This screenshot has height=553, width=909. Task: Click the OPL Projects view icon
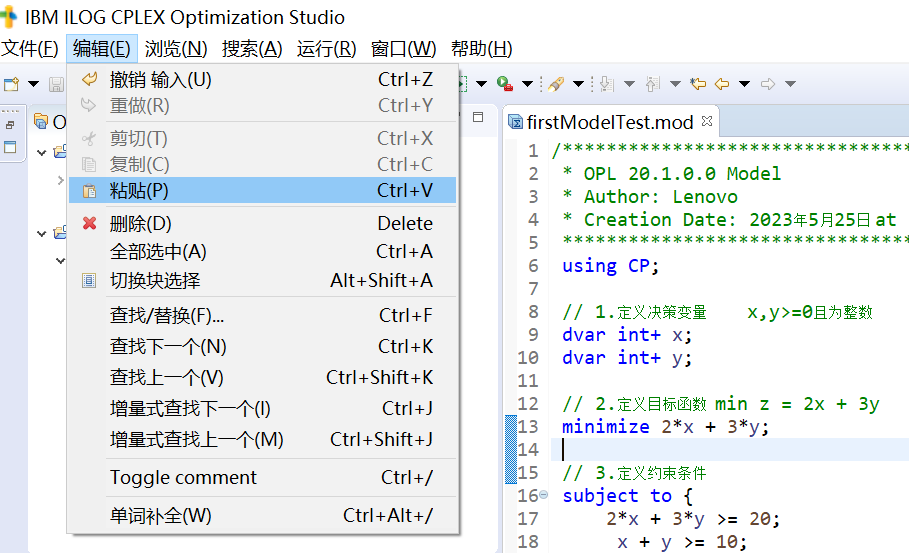pyautogui.click(x=41, y=121)
